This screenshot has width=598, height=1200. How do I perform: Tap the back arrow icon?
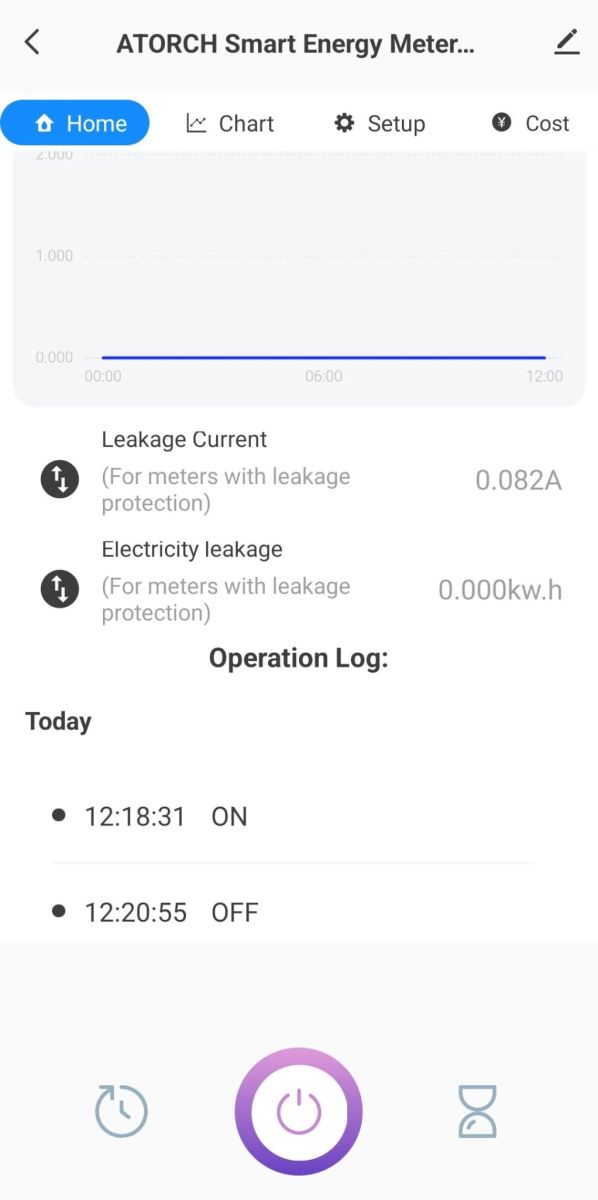[x=32, y=42]
